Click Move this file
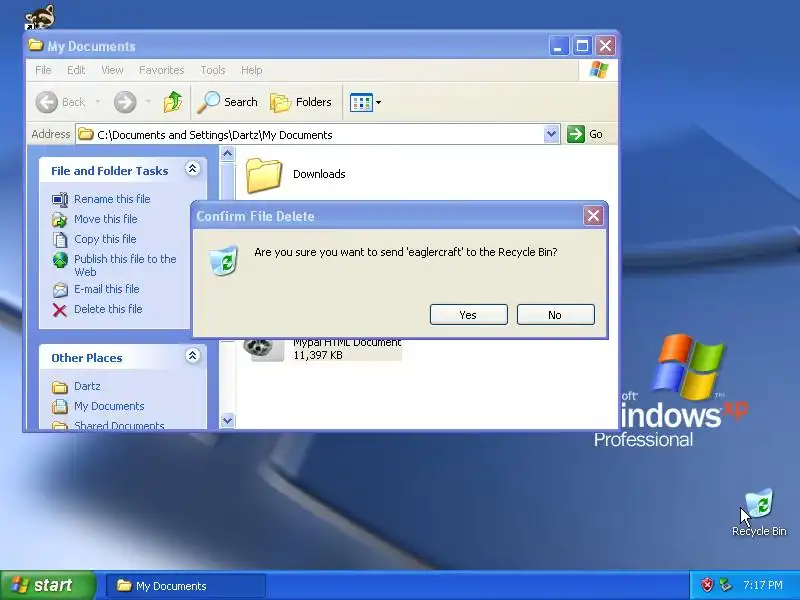This screenshot has height=600, width=800. click(106, 219)
